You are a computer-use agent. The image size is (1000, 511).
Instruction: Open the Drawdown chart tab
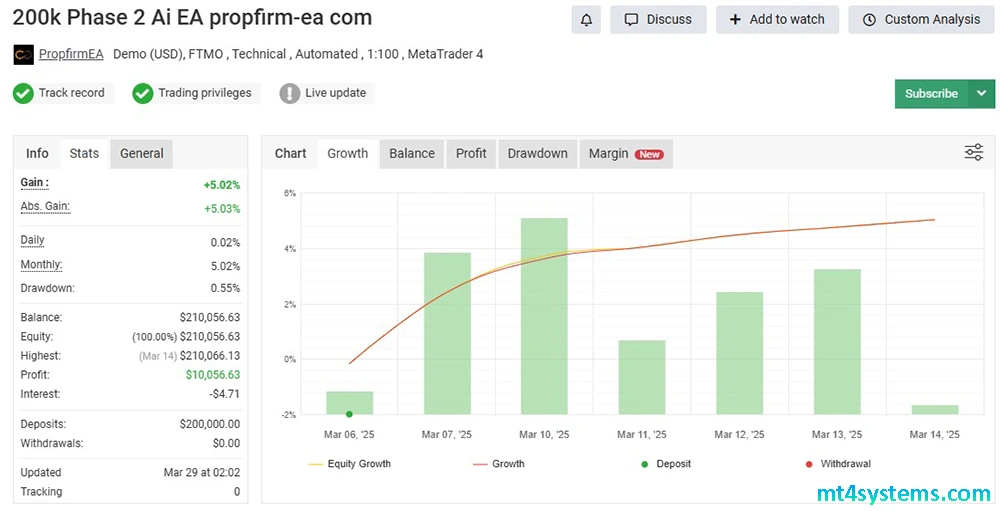tap(537, 153)
